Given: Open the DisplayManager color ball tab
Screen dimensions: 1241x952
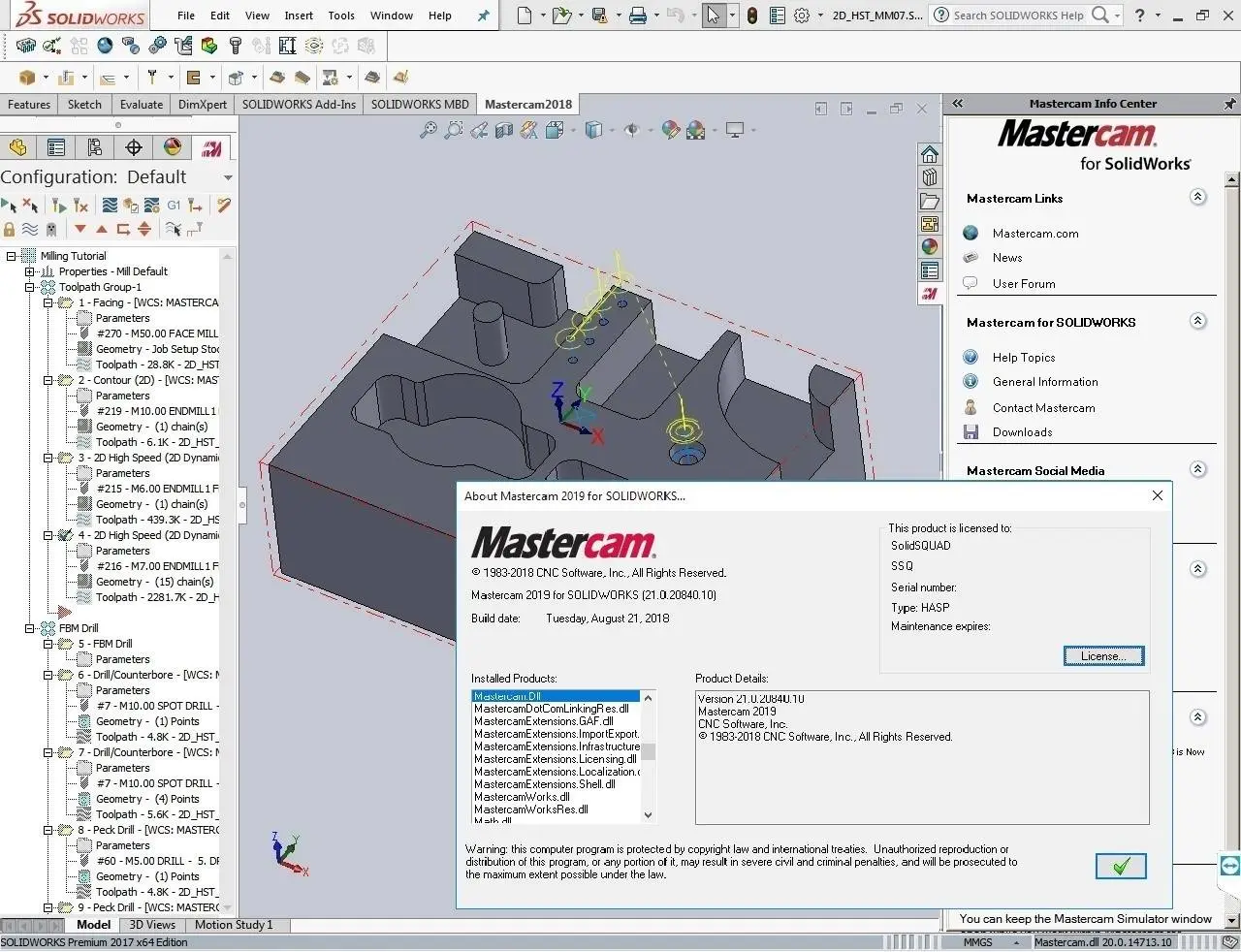Looking at the screenshot, I should 173,147.
